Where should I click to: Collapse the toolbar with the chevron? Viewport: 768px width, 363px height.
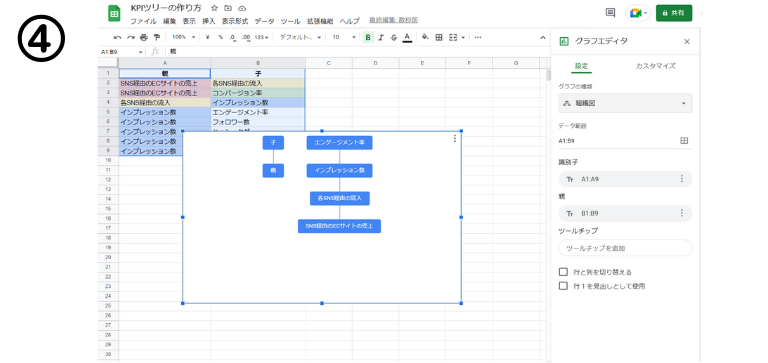coord(543,37)
